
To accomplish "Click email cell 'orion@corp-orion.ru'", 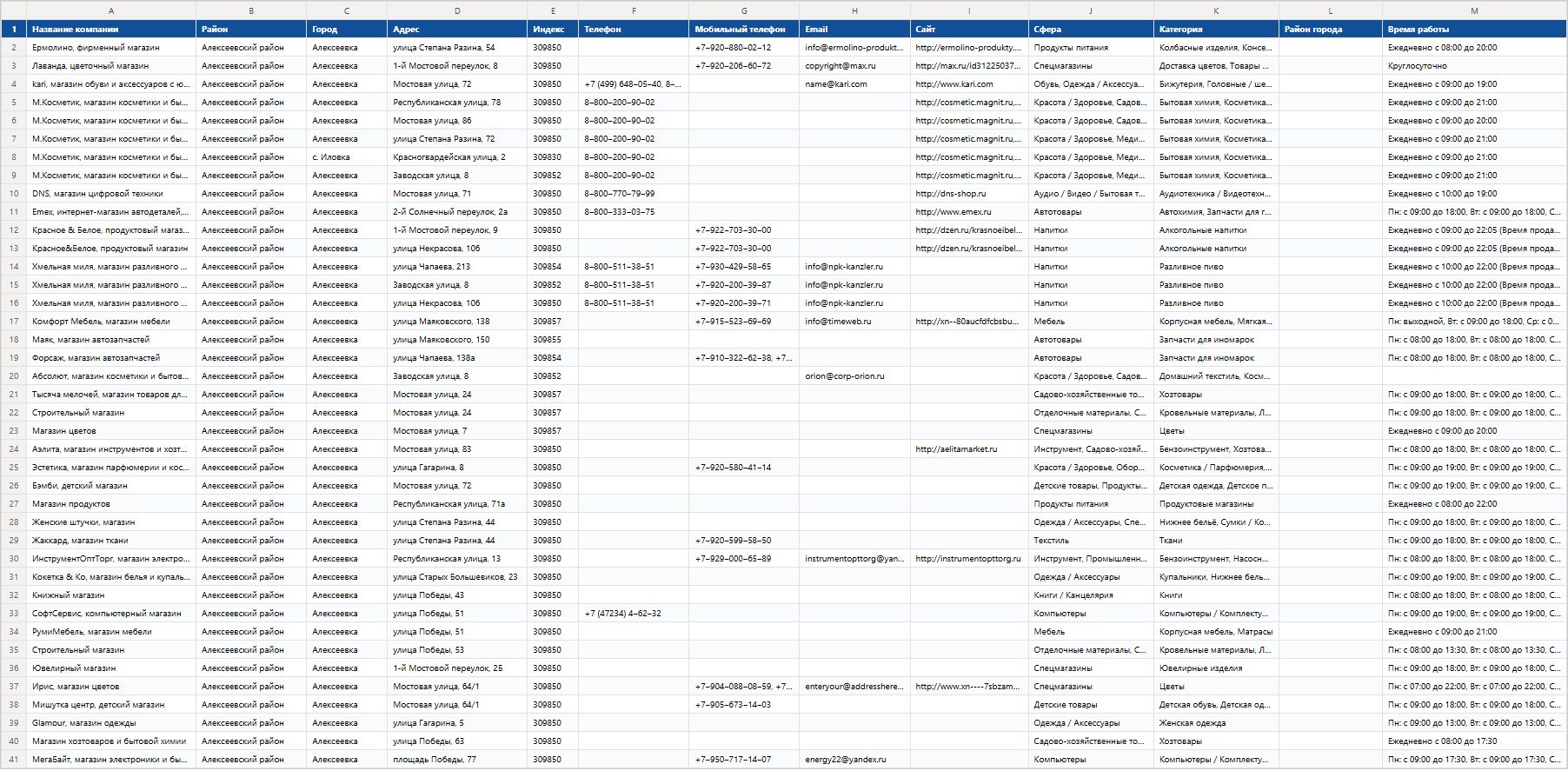I will 854,376.
